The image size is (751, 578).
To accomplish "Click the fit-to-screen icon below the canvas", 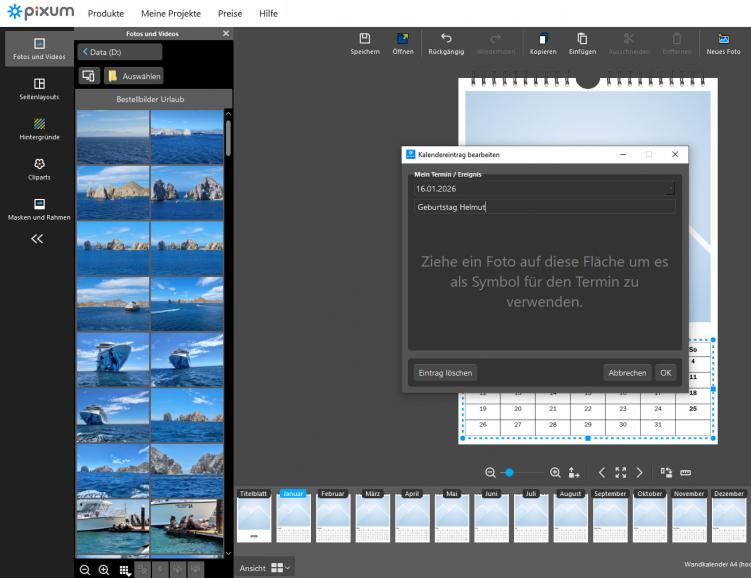I will tap(620, 472).
